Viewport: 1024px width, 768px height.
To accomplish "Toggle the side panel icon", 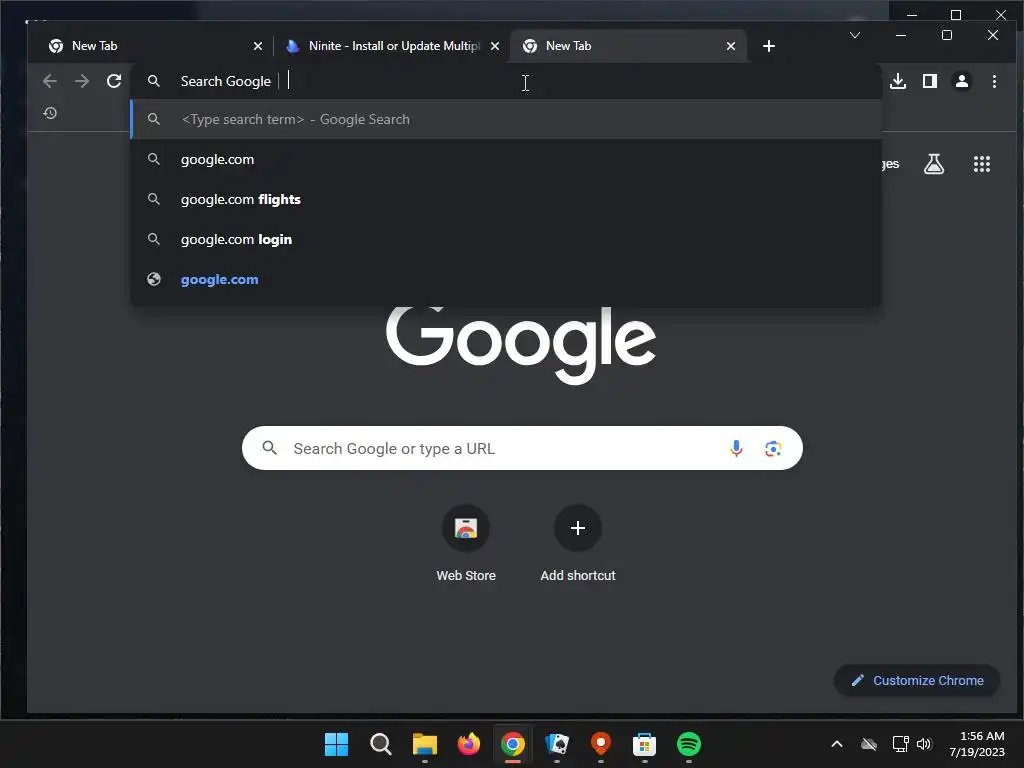I will (x=930, y=81).
